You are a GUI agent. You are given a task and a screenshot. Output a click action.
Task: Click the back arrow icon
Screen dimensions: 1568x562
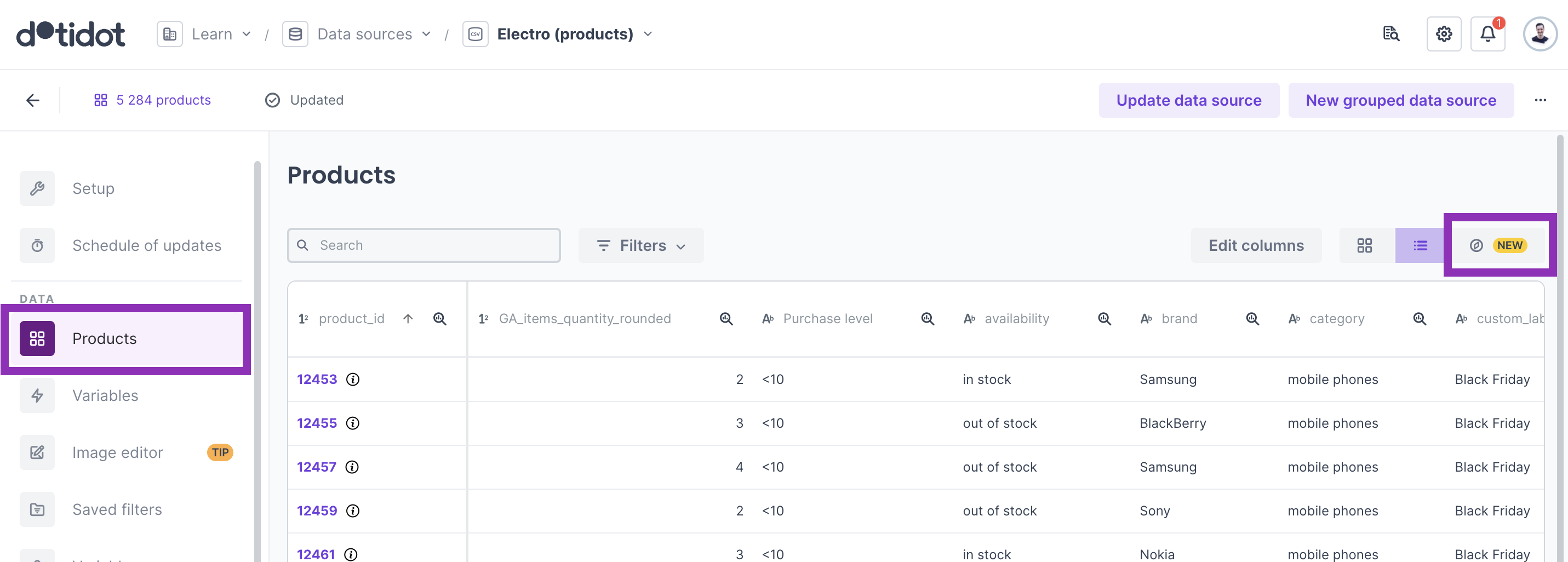(33, 100)
